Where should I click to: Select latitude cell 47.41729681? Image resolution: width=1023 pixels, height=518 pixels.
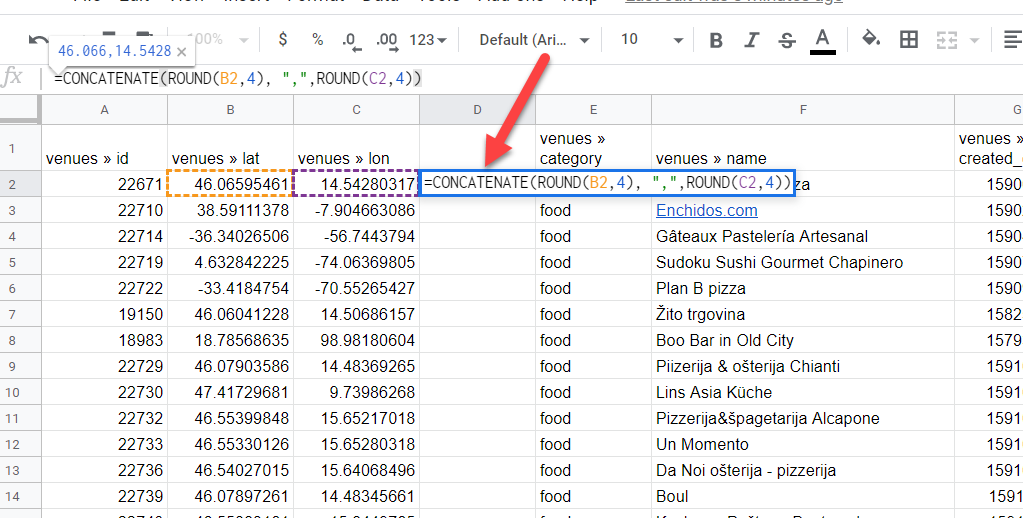pyautogui.click(x=230, y=392)
